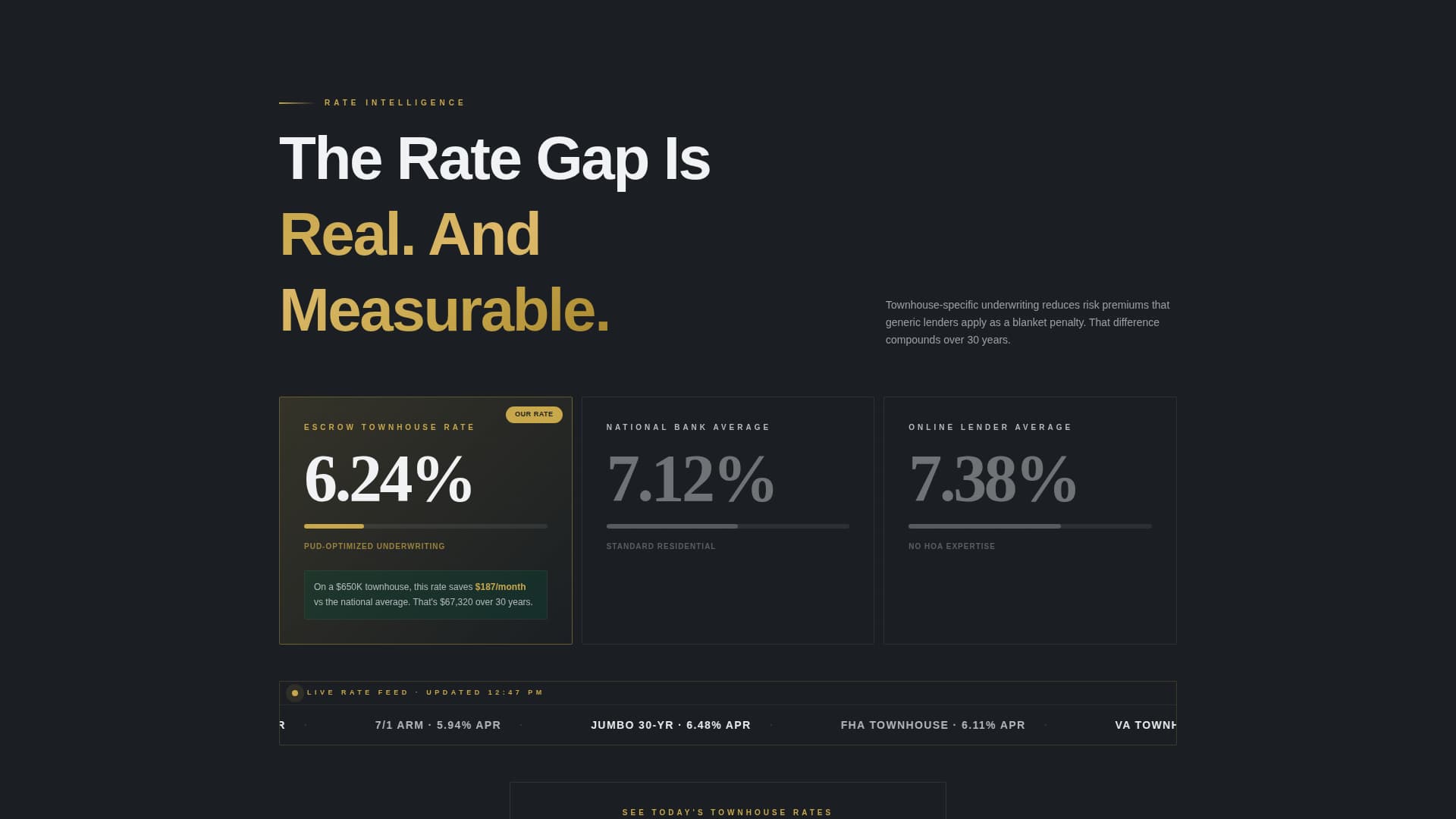Click the PUD-OPTIMIZED UNDERWRITING label
Viewport: 1456px width, 819px height.
(374, 545)
